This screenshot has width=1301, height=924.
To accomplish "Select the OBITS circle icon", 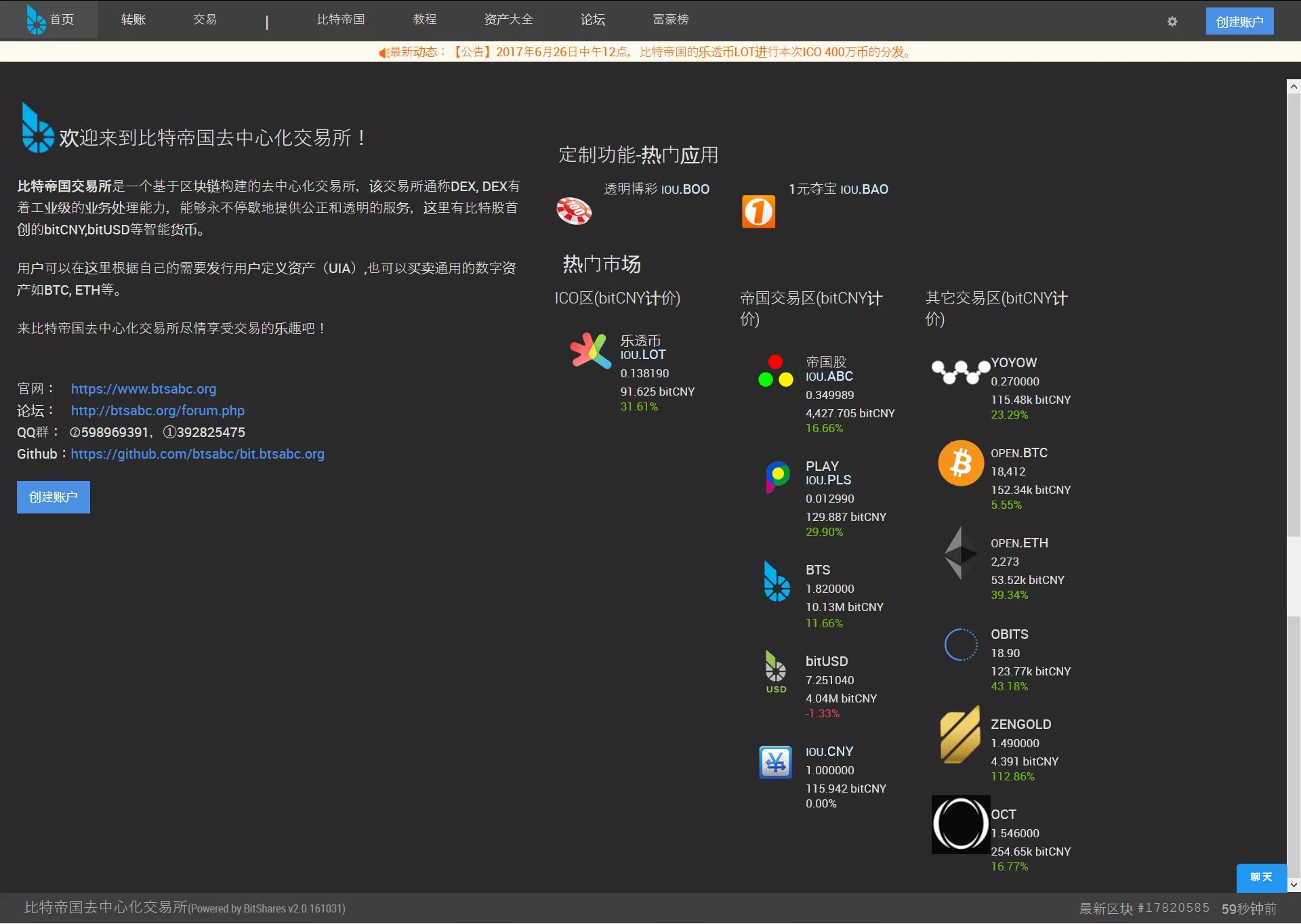I will tap(961, 644).
